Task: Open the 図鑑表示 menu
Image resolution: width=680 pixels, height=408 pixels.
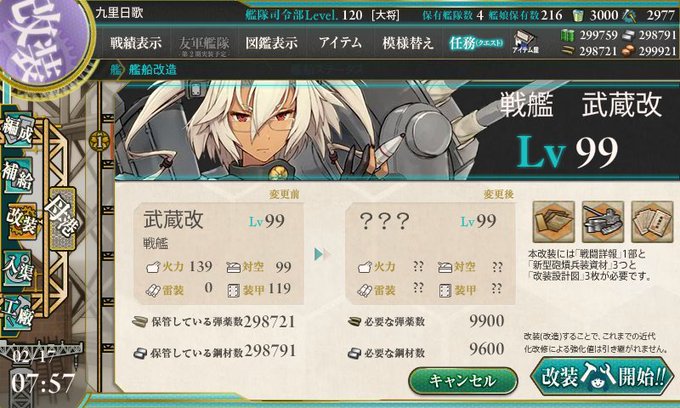Action: (x=271, y=43)
